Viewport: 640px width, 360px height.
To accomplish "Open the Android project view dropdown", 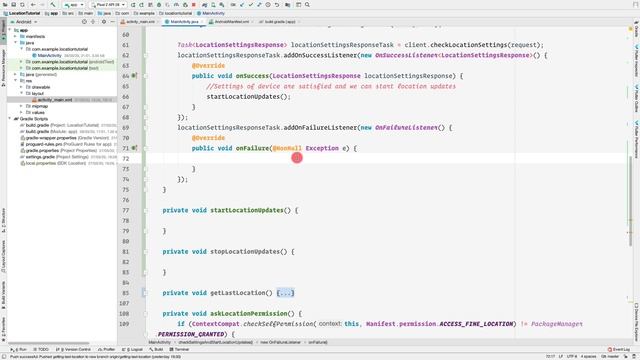I will point(24,22).
